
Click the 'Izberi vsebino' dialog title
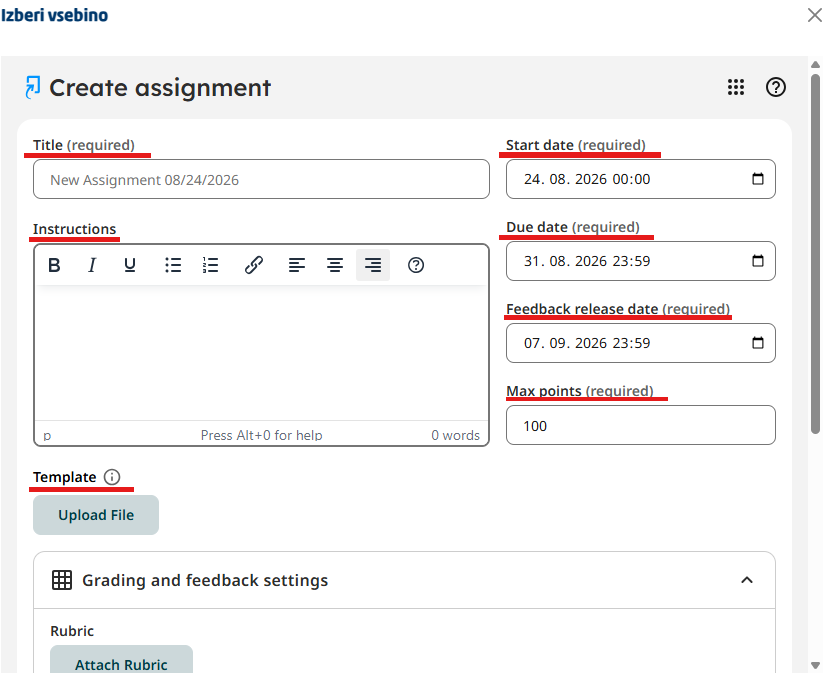54,15
